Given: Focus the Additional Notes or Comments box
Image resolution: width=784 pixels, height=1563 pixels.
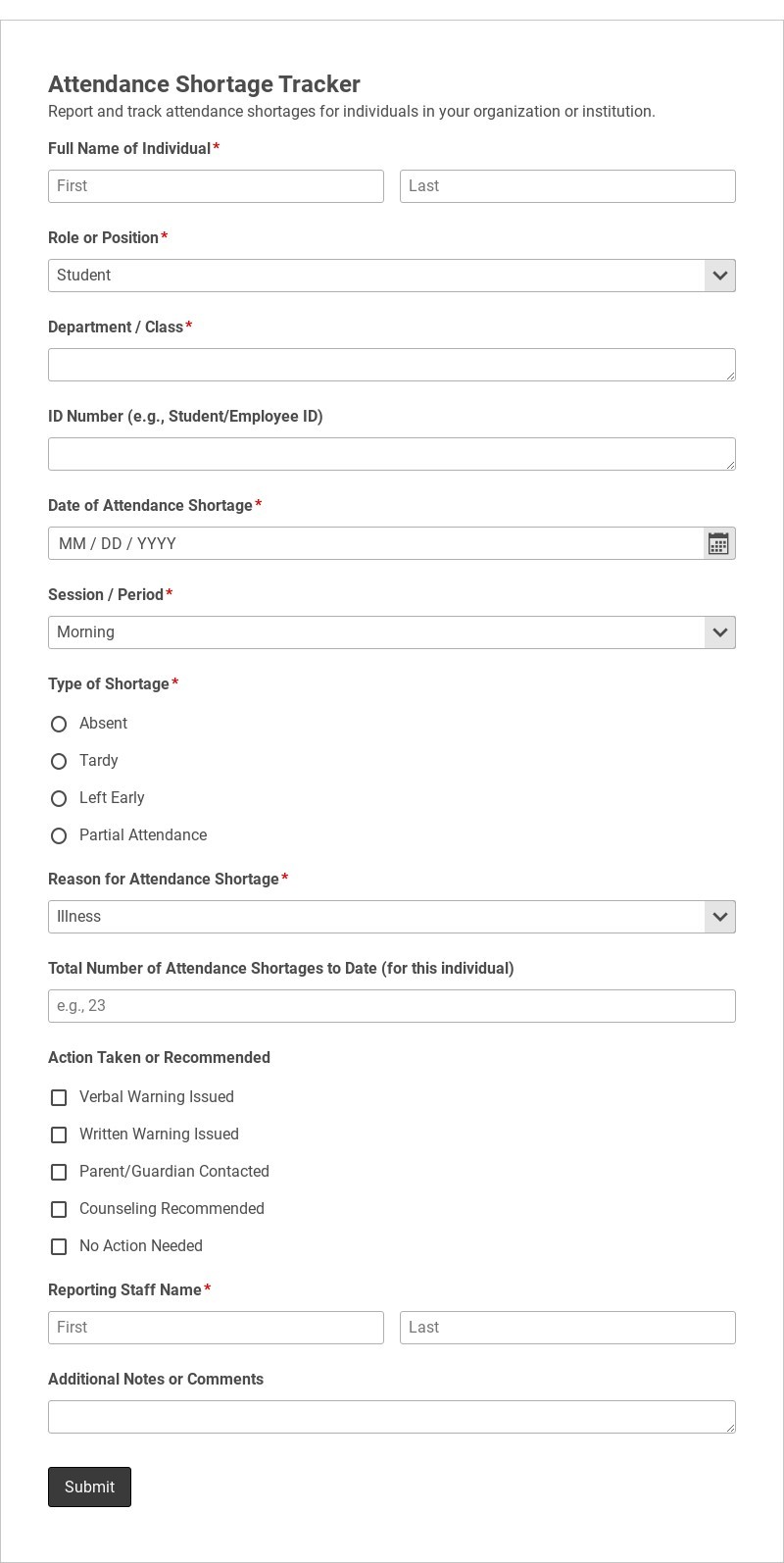Looking at the screenshot, I should [x=392, y=1417].
